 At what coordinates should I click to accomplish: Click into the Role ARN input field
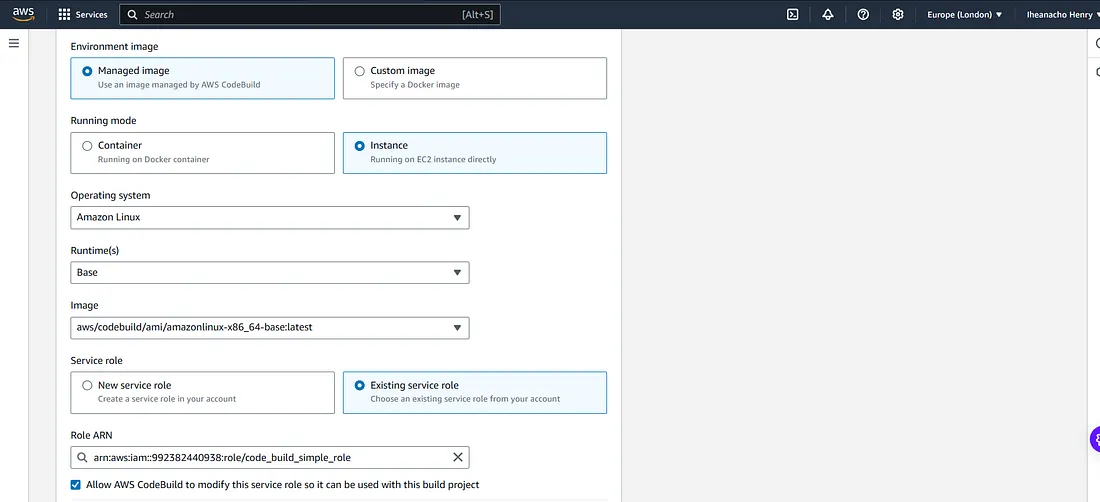pyautogui.click(x=270, y=457)
